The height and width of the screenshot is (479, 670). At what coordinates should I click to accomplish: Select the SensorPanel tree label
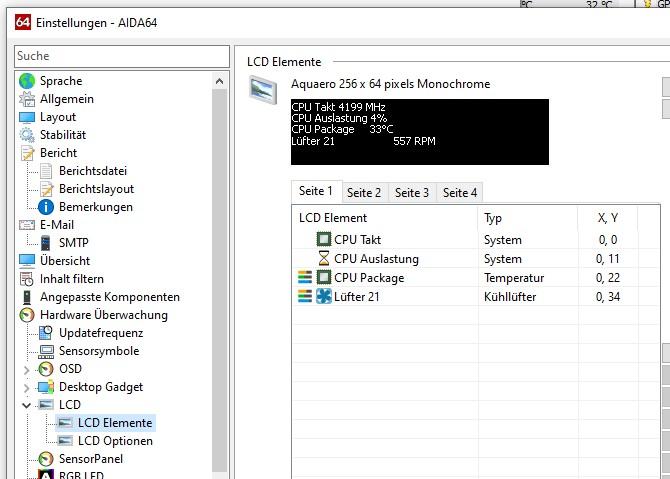pos(91,459)
